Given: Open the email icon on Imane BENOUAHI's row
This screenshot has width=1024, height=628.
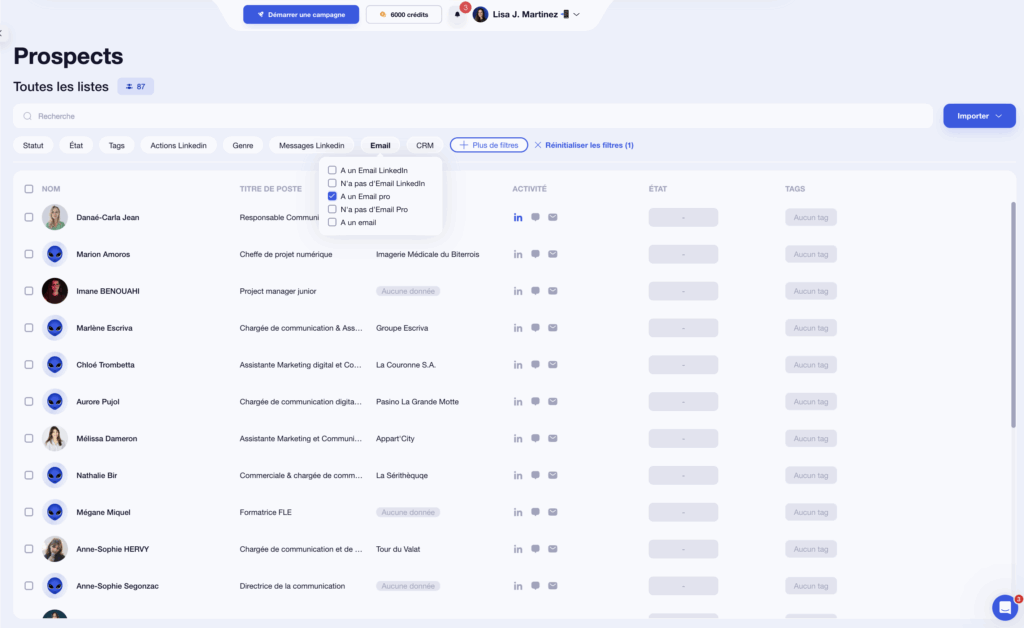Looking at the screenshot, I should (552, 291).
